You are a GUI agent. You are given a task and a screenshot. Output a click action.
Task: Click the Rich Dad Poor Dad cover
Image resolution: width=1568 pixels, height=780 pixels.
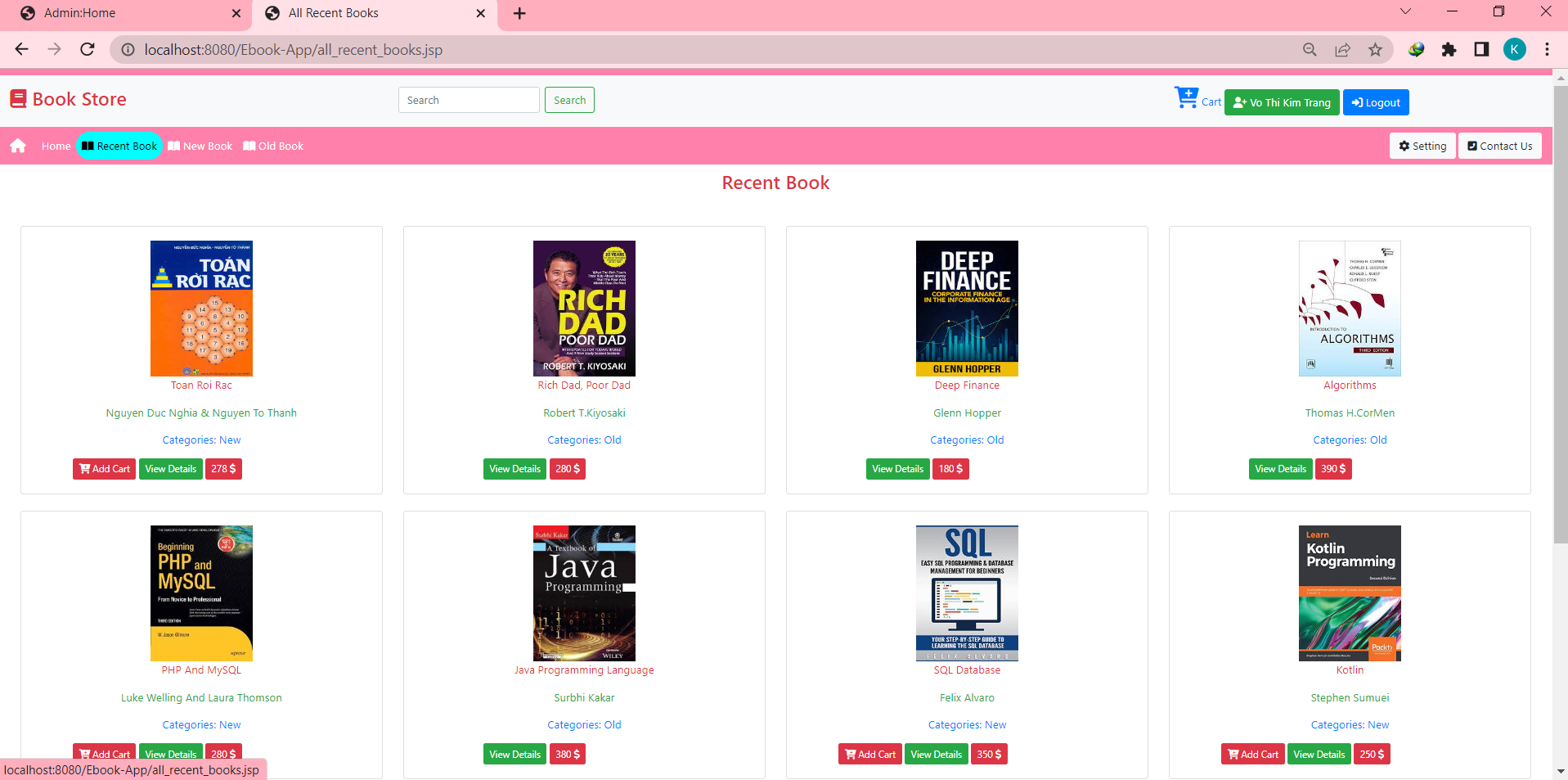[584, 309]
